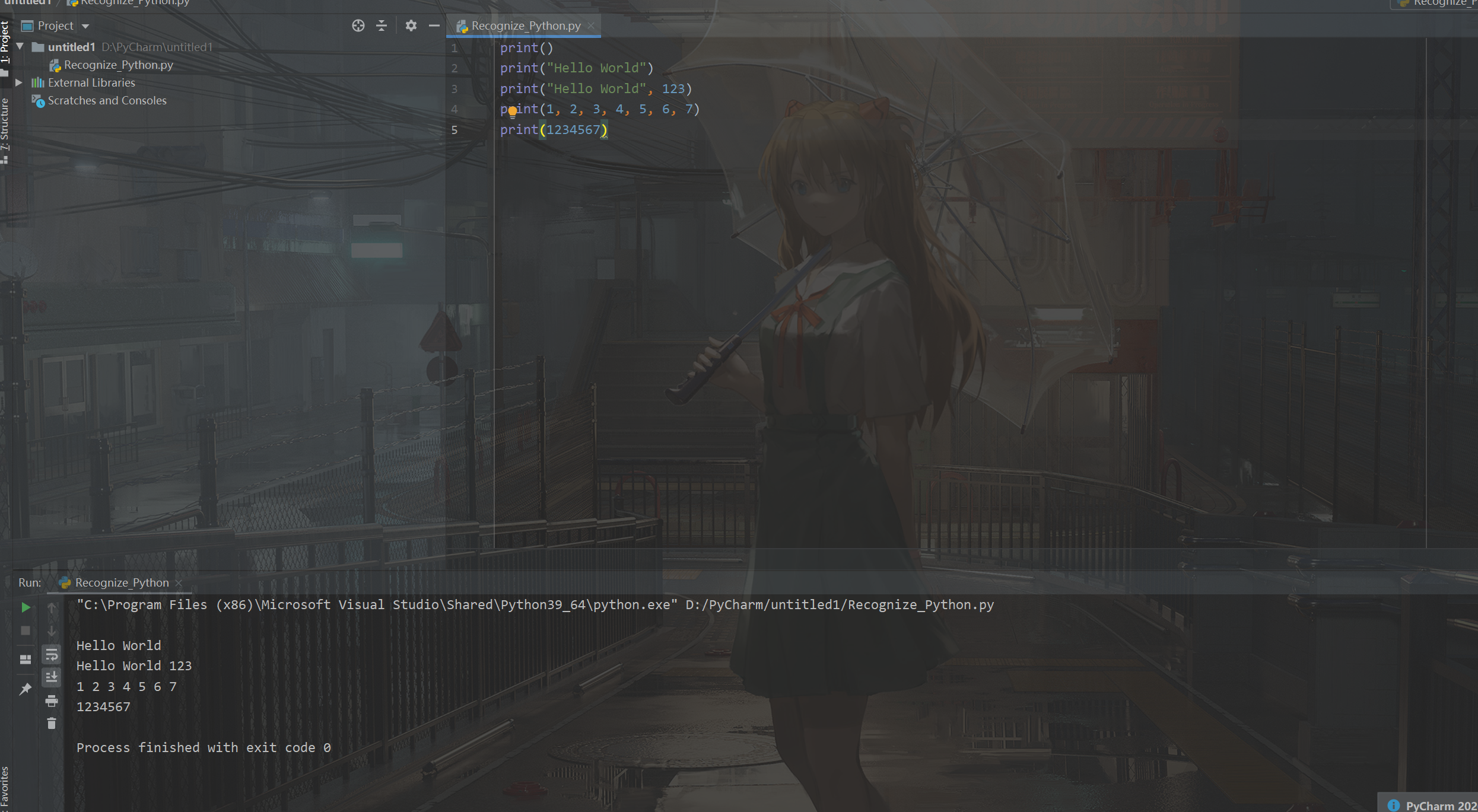The image size is (1478, 812).
Task: Toggle the pin tab icon in Run panel
Action: [x=26, y=689]
